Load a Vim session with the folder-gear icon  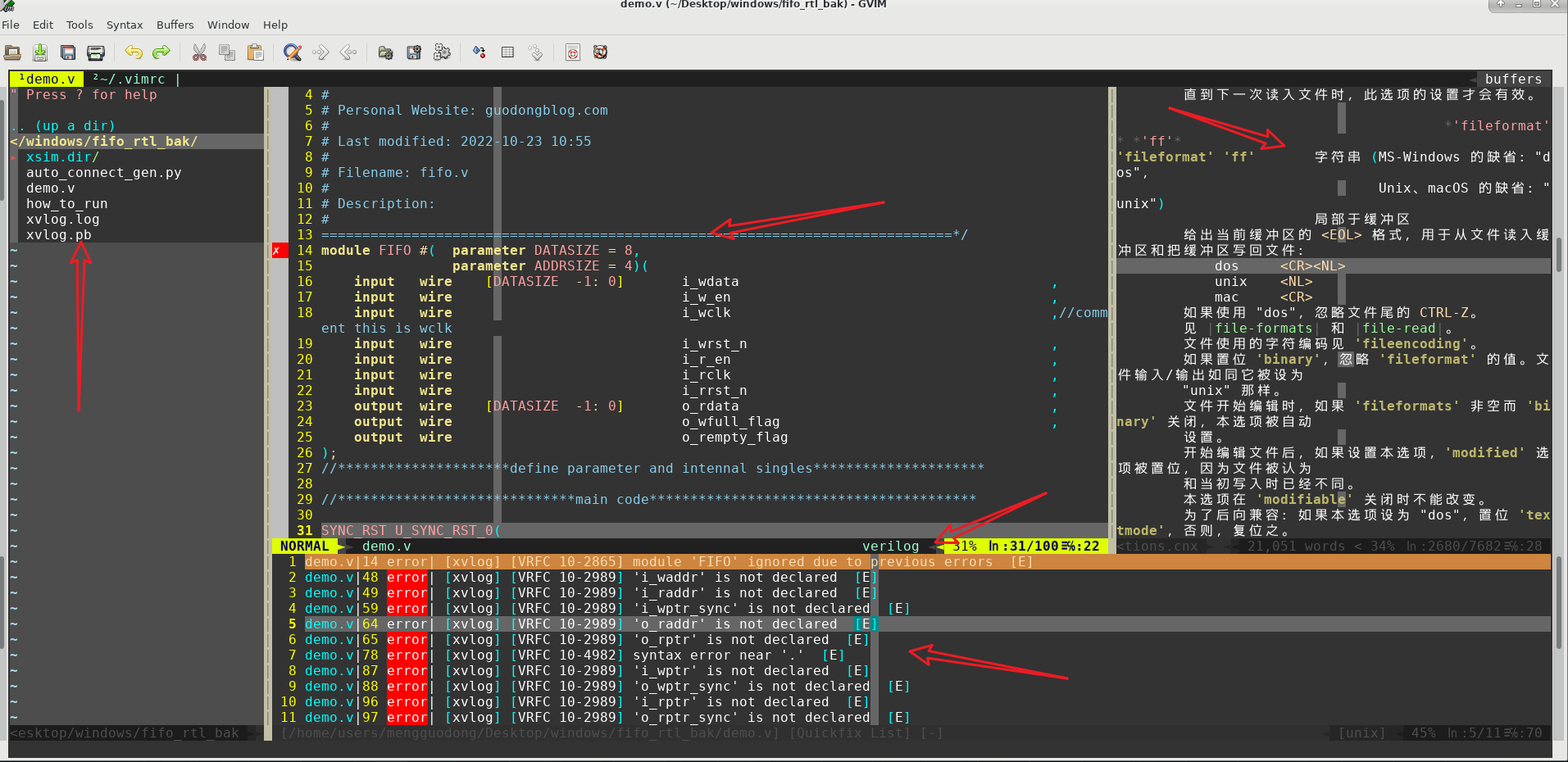(x=385, y=52)
